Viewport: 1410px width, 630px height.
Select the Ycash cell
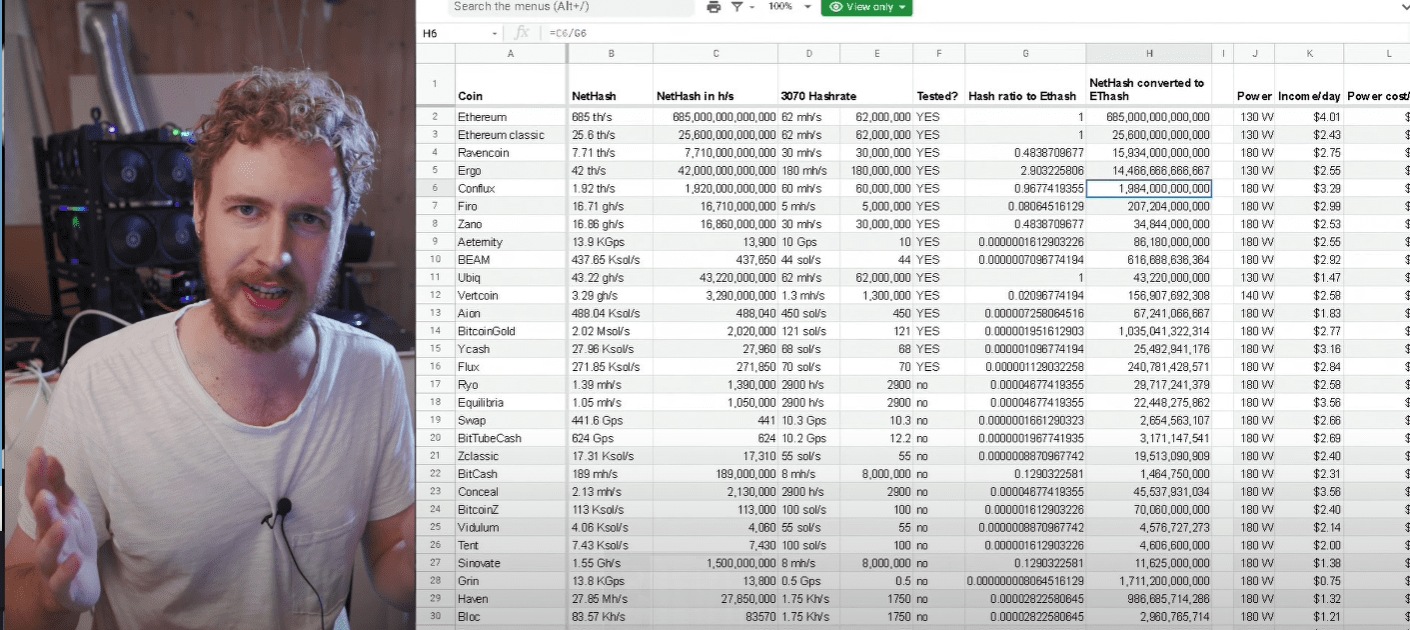coord(511,349)
